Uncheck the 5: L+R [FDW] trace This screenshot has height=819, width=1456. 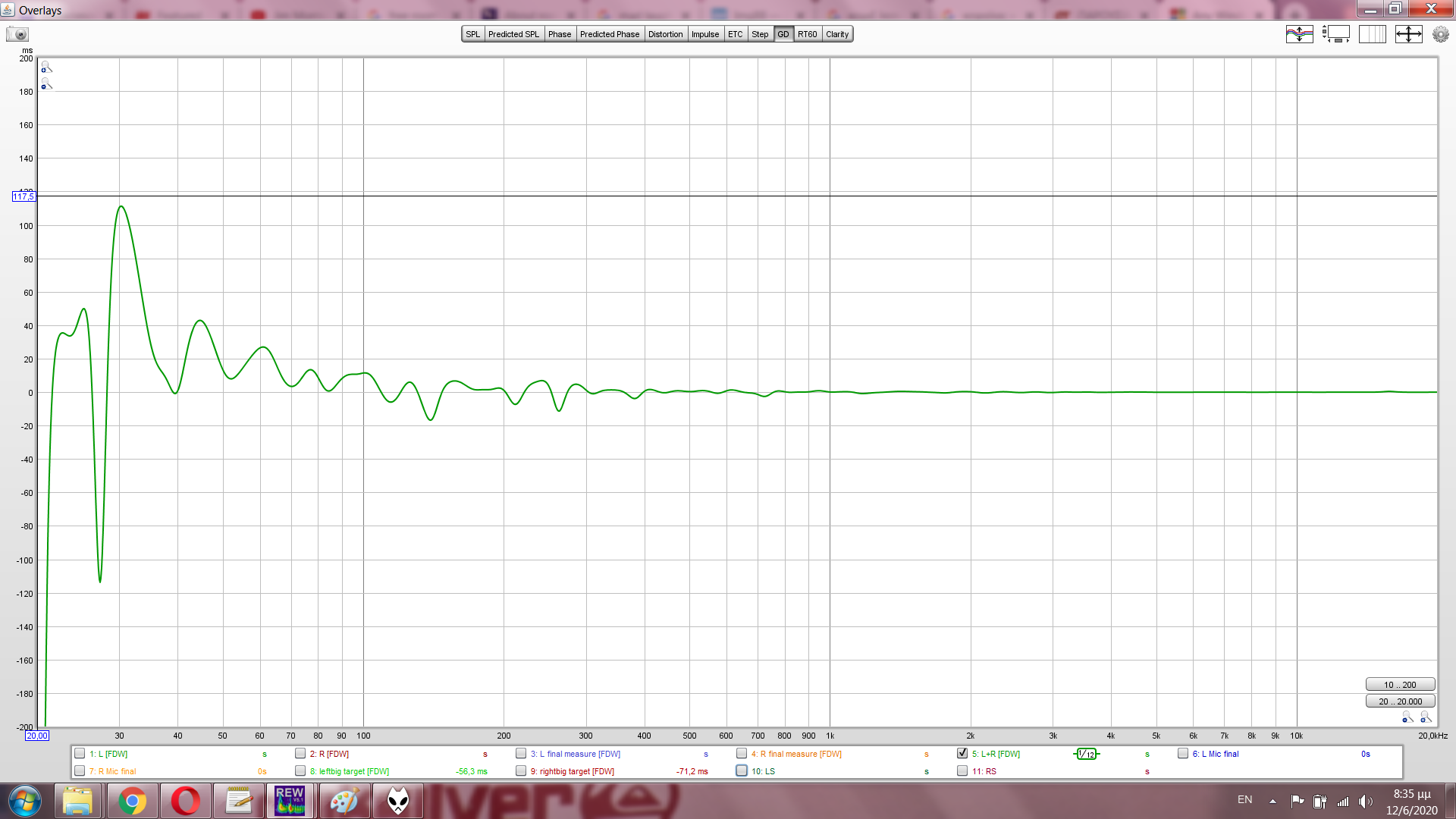pyautogui.click(x=962, y=754)
